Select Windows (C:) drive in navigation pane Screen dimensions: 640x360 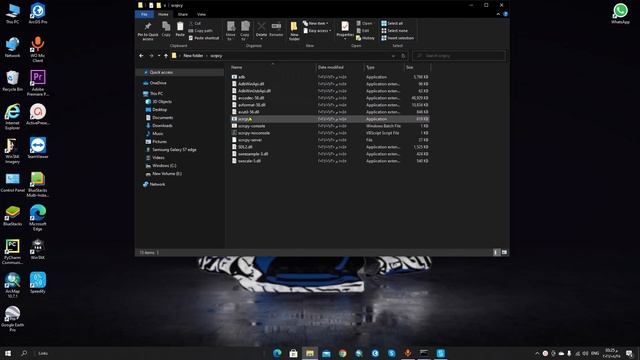164,166
